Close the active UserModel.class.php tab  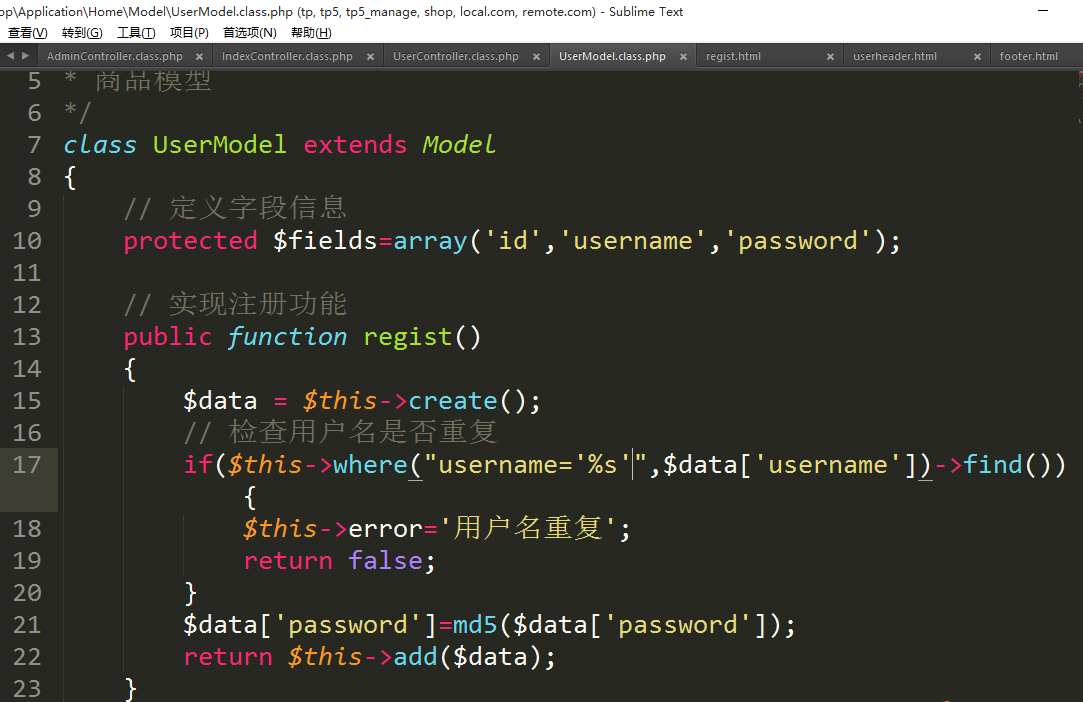[x=684, y=57]
